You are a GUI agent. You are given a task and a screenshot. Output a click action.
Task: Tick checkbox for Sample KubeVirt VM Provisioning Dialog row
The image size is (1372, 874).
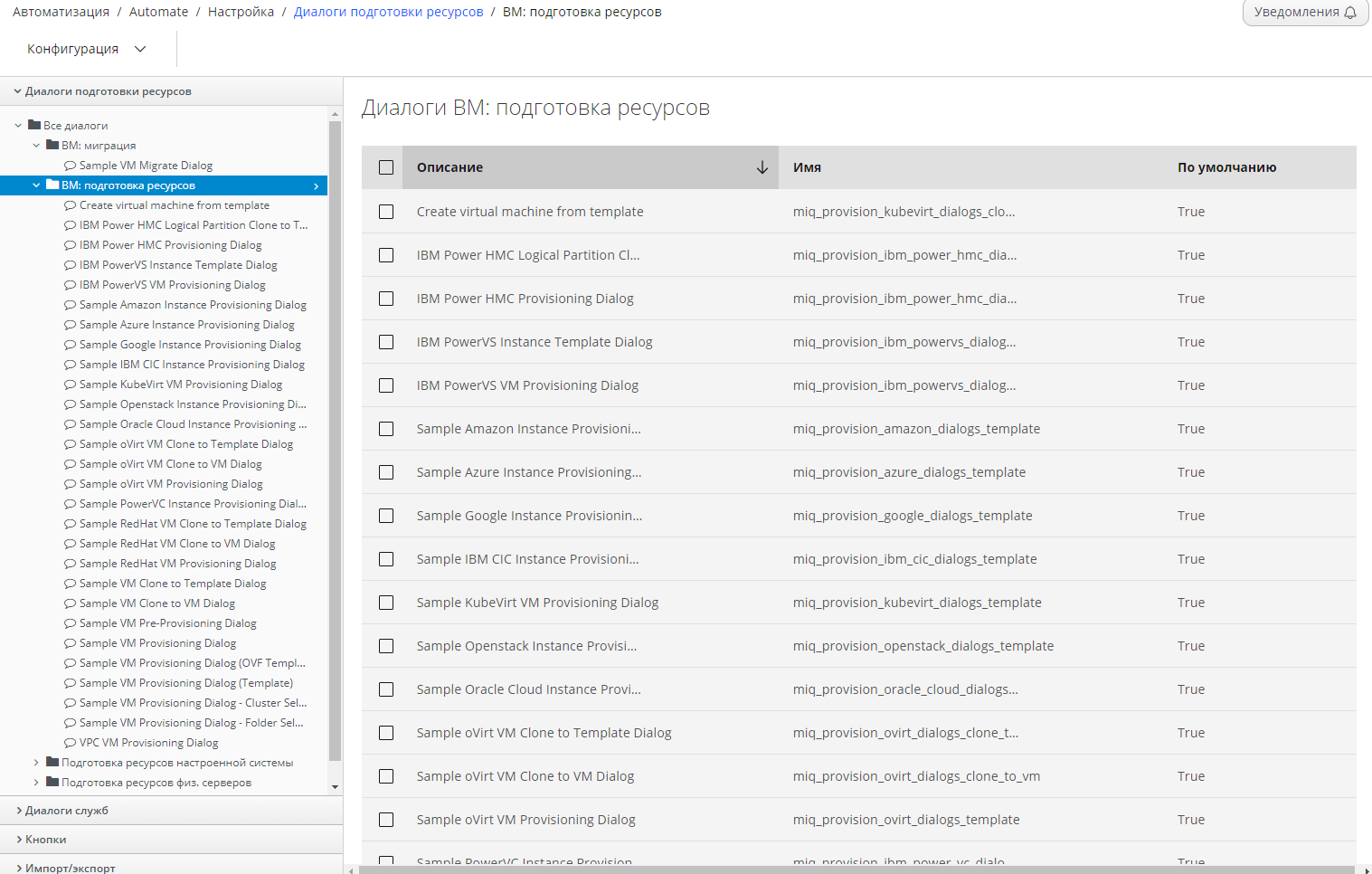tap(386, 603)
